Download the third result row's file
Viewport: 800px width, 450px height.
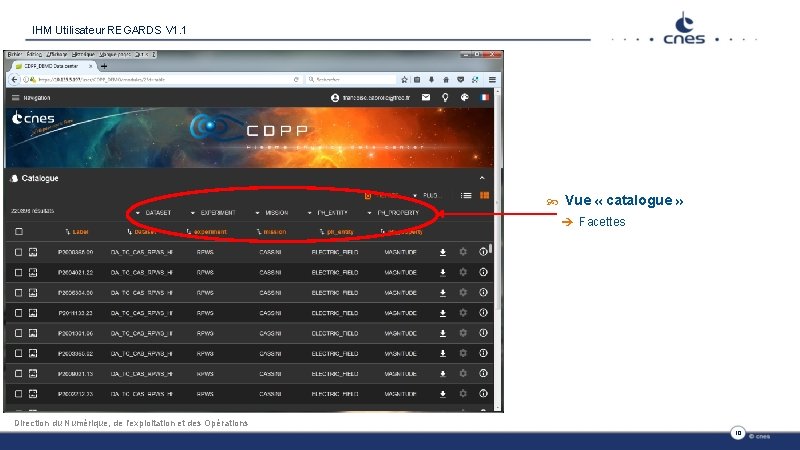point(443,293)
